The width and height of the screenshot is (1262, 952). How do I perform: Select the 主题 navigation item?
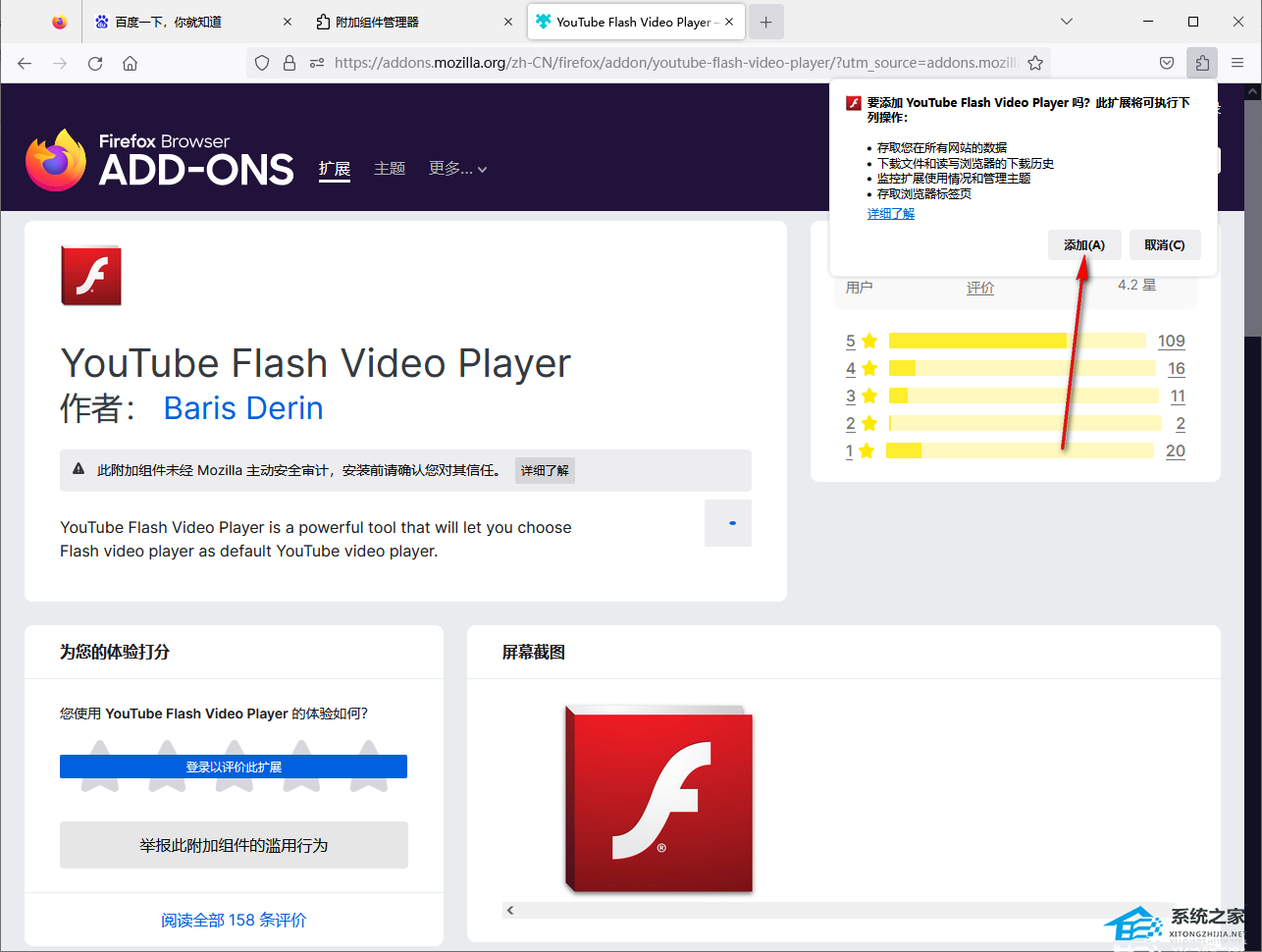(389, 168)
